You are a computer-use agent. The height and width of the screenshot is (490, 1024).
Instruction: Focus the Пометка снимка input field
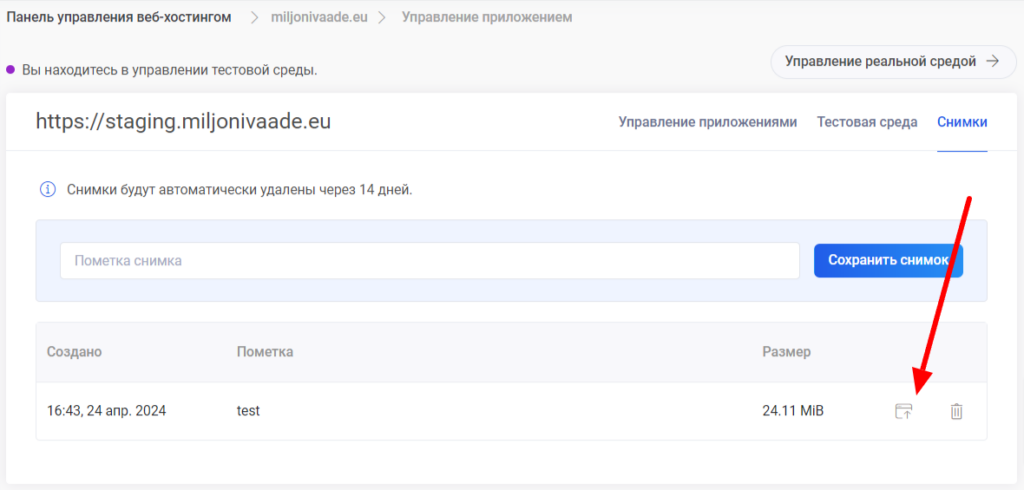429,261
